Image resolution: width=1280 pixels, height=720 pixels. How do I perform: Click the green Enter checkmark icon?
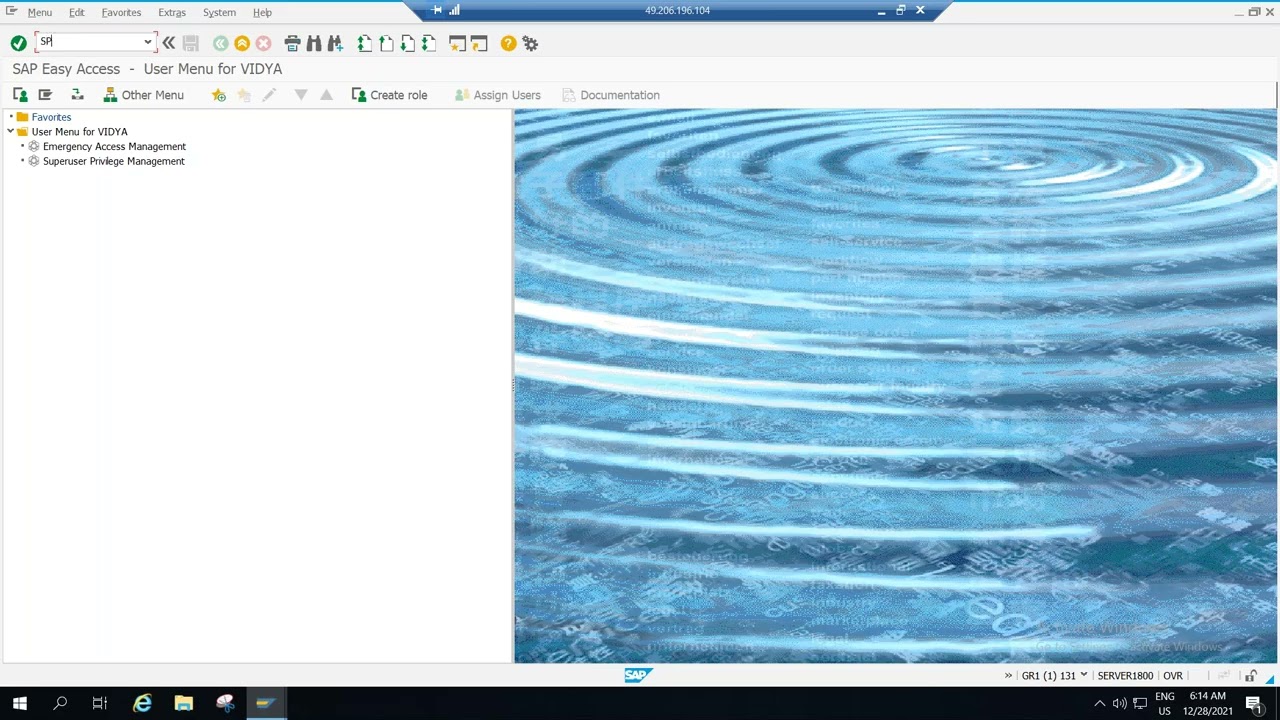click(18, 43)
